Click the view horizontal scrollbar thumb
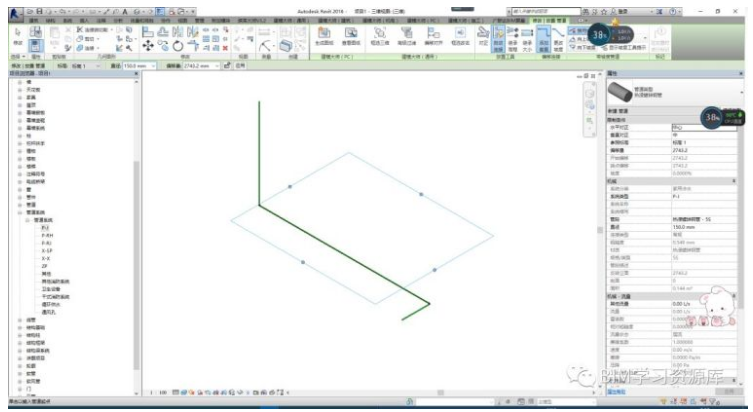Image resolution: width=753 pixels, height=412 pixels. (x=440, y=392)
